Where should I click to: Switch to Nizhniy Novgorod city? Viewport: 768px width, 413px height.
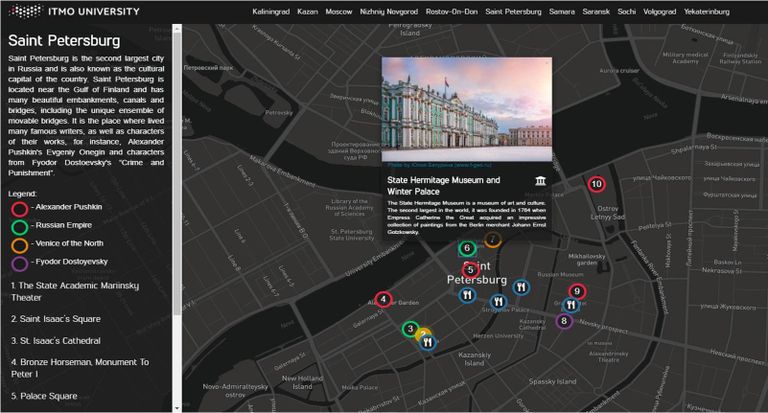(x=389, y=11)
